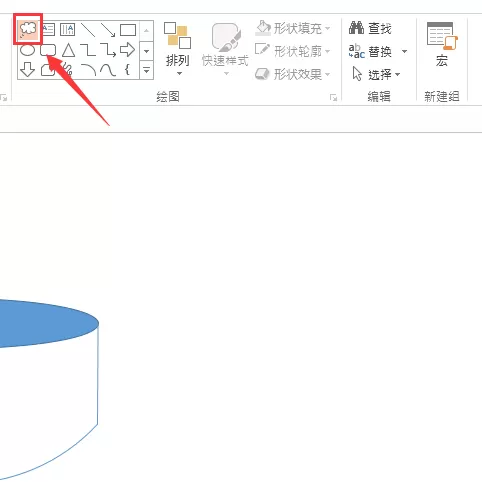Click the 形状轮廓 pencil icon
The height and width of the screenshot is (482, 482).
coord(262,50)
